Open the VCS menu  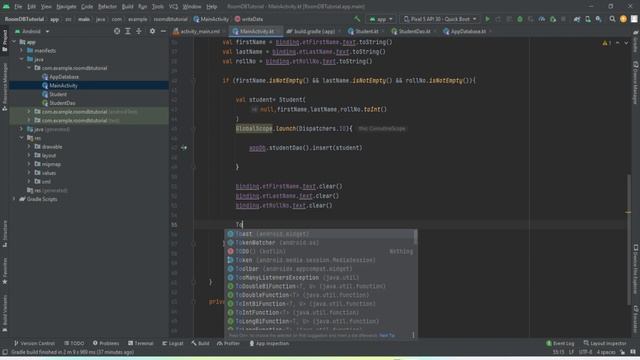pos(173,7)
